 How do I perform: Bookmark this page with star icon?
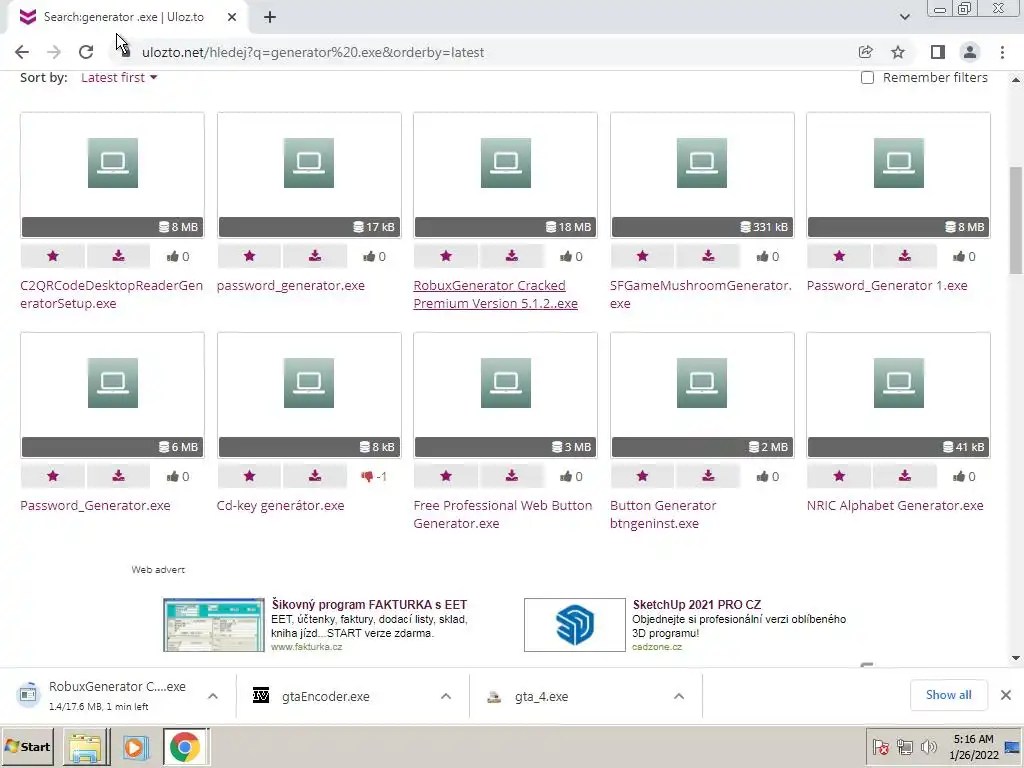tap(898, 52)
